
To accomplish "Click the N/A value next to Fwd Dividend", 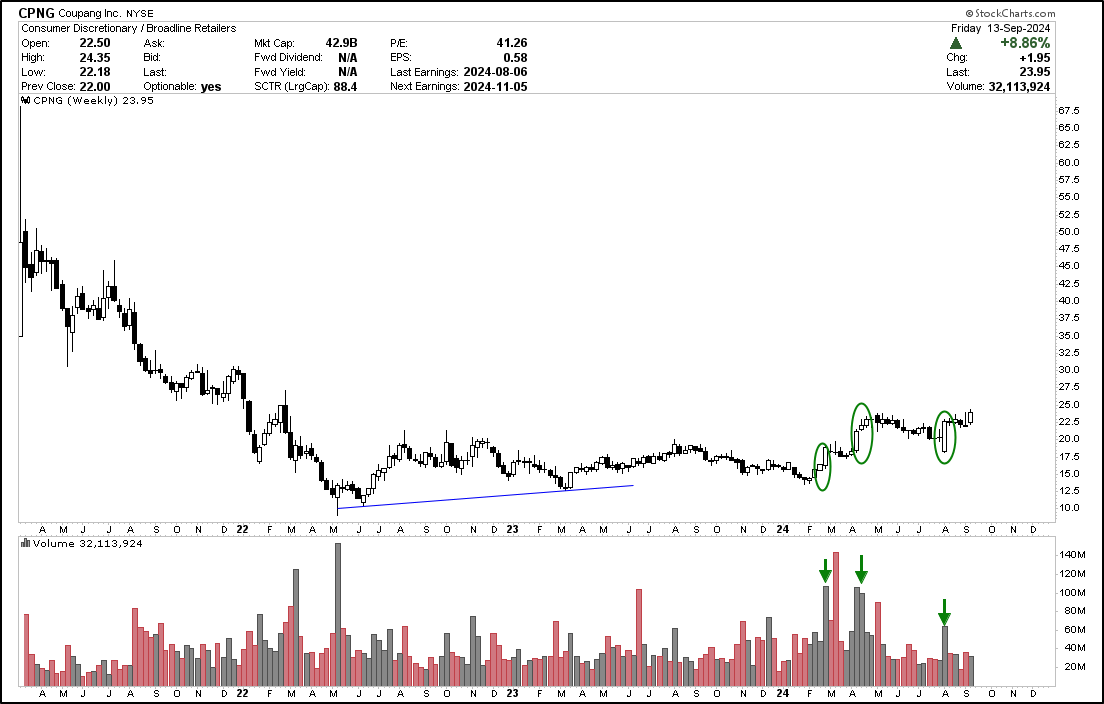I will tap(347, 58).
